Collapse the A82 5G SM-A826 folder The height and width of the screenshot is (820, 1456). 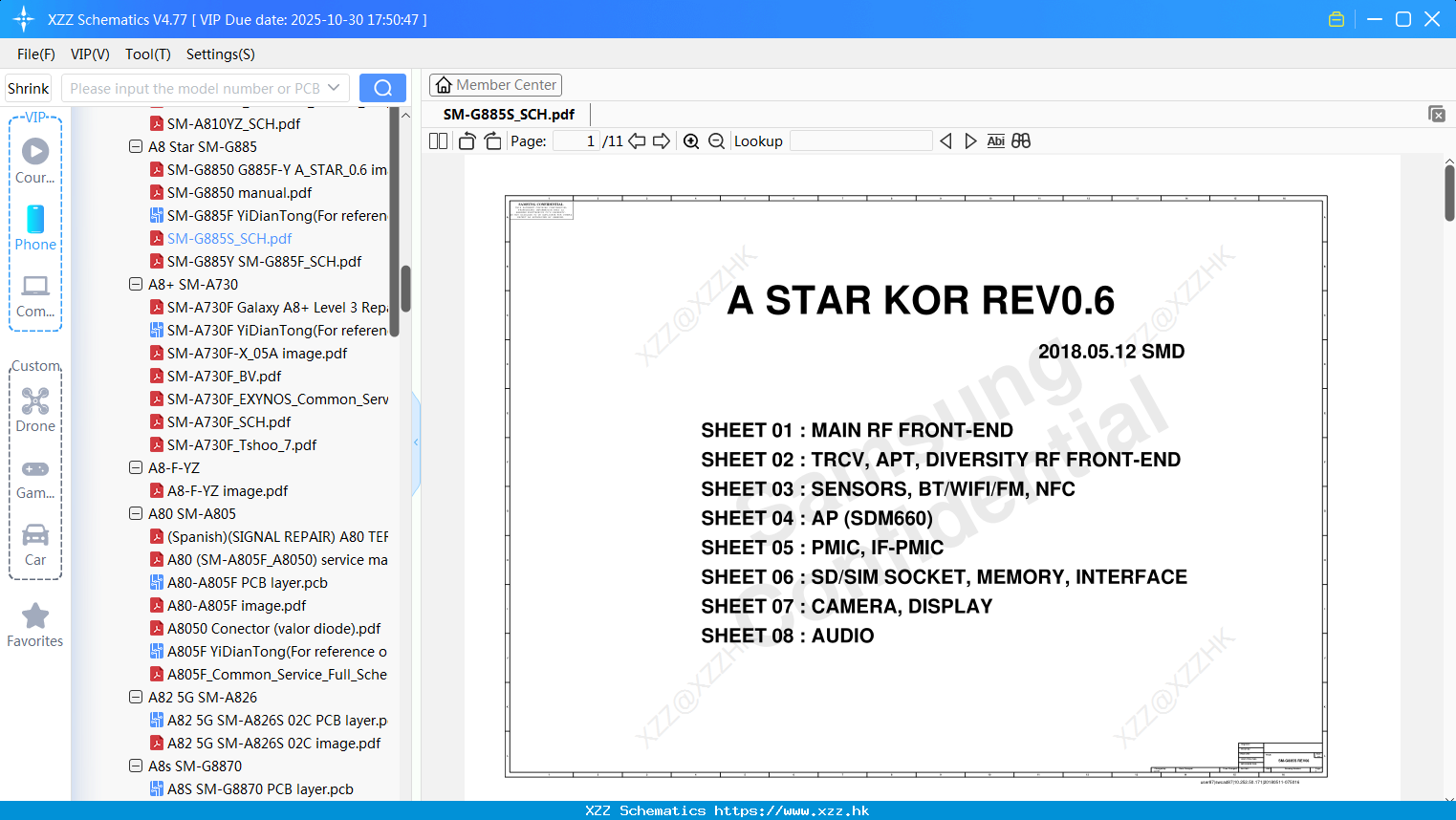coord(136,698)
